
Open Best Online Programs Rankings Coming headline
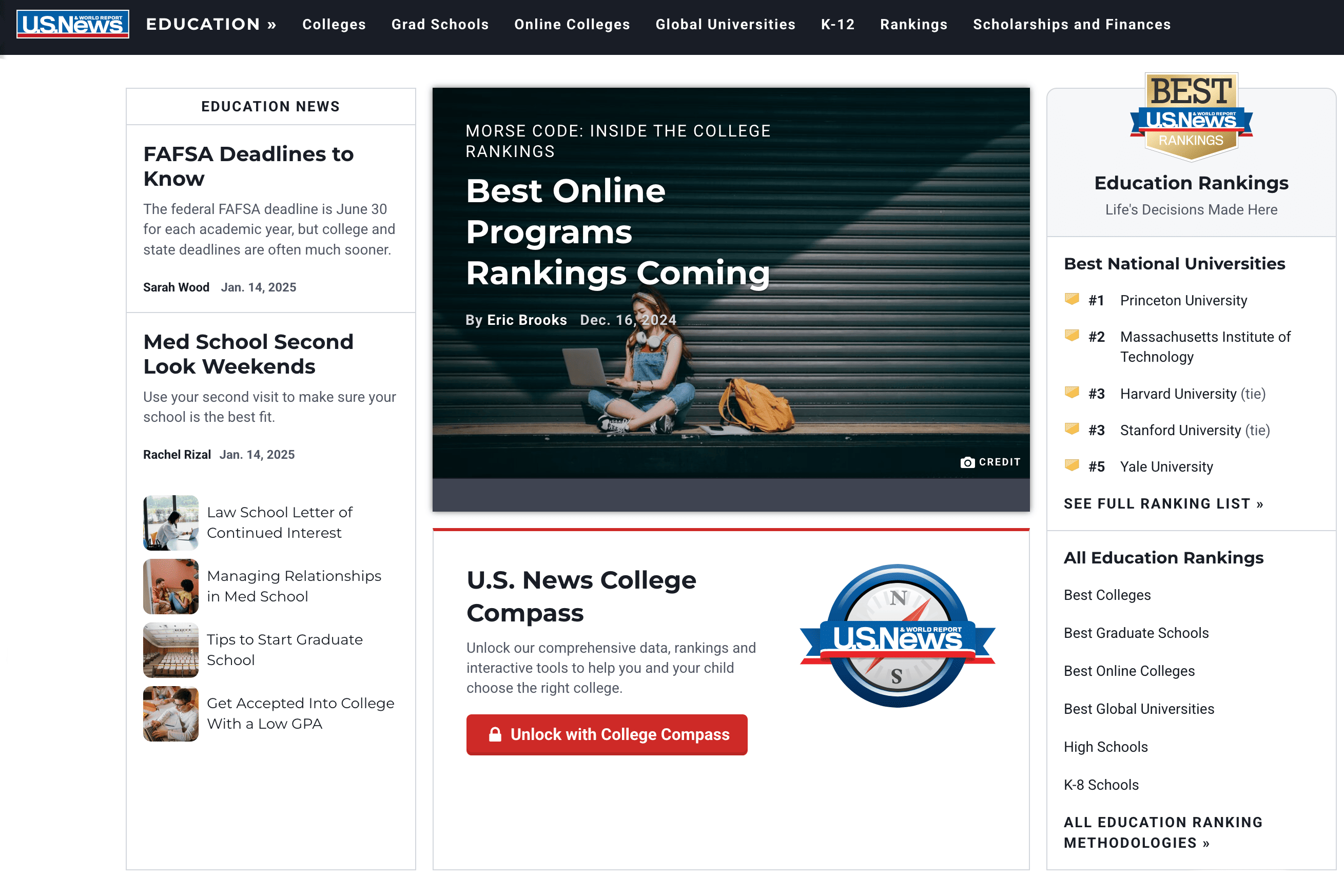(618, 232)
